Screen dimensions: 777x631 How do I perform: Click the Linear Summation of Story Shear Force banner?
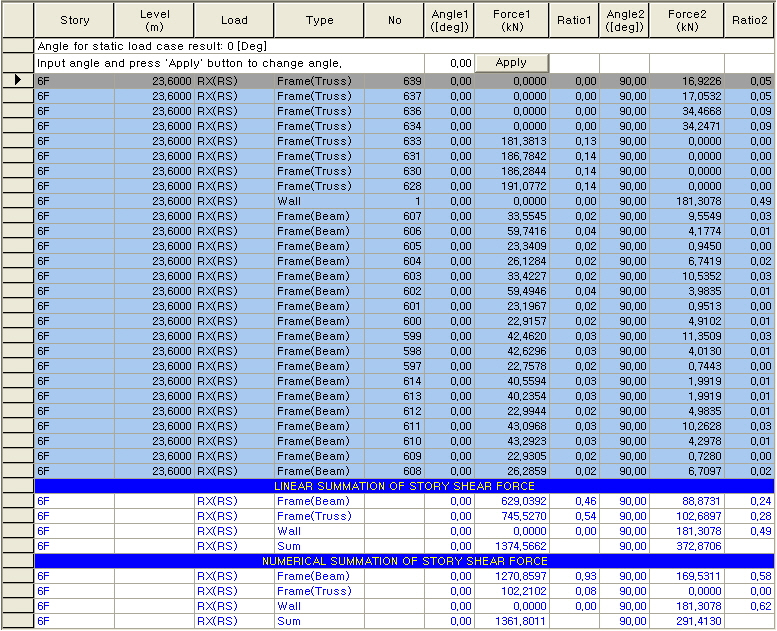tap(404, 486)
